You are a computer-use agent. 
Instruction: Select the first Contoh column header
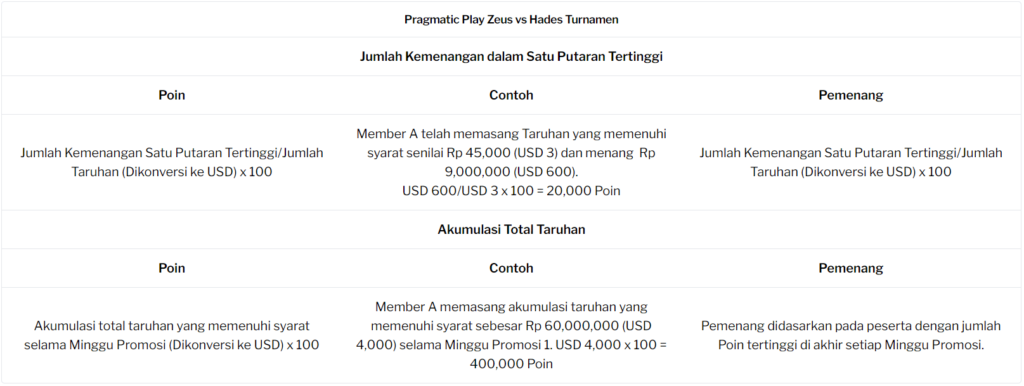coord(511,95)
